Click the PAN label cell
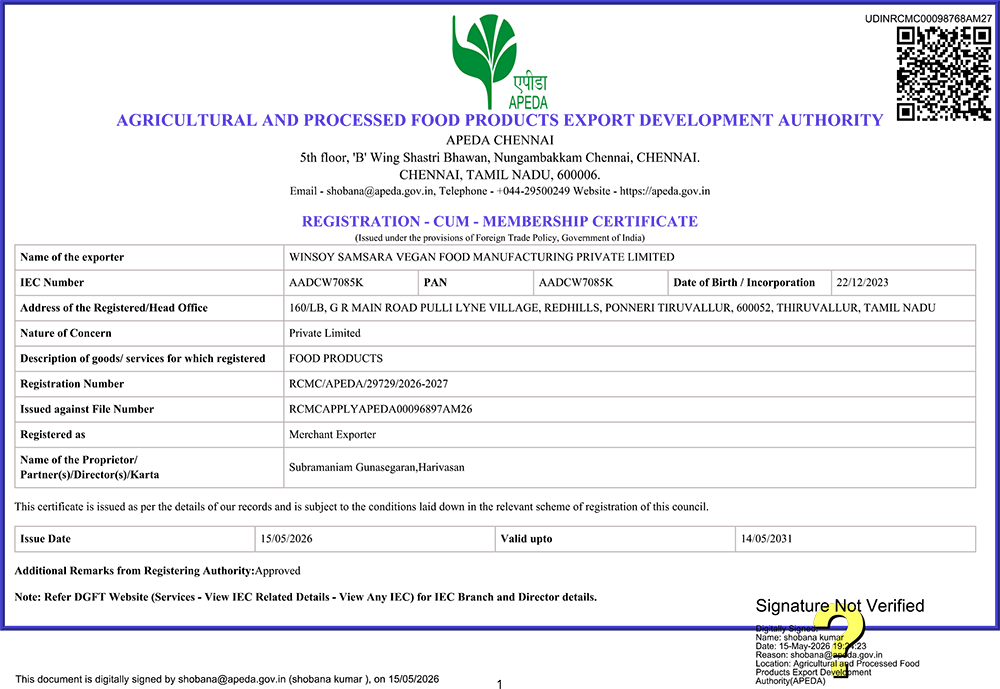This screenshot has width=1000, height=689. pyautogui.click(x=475, y=283)
